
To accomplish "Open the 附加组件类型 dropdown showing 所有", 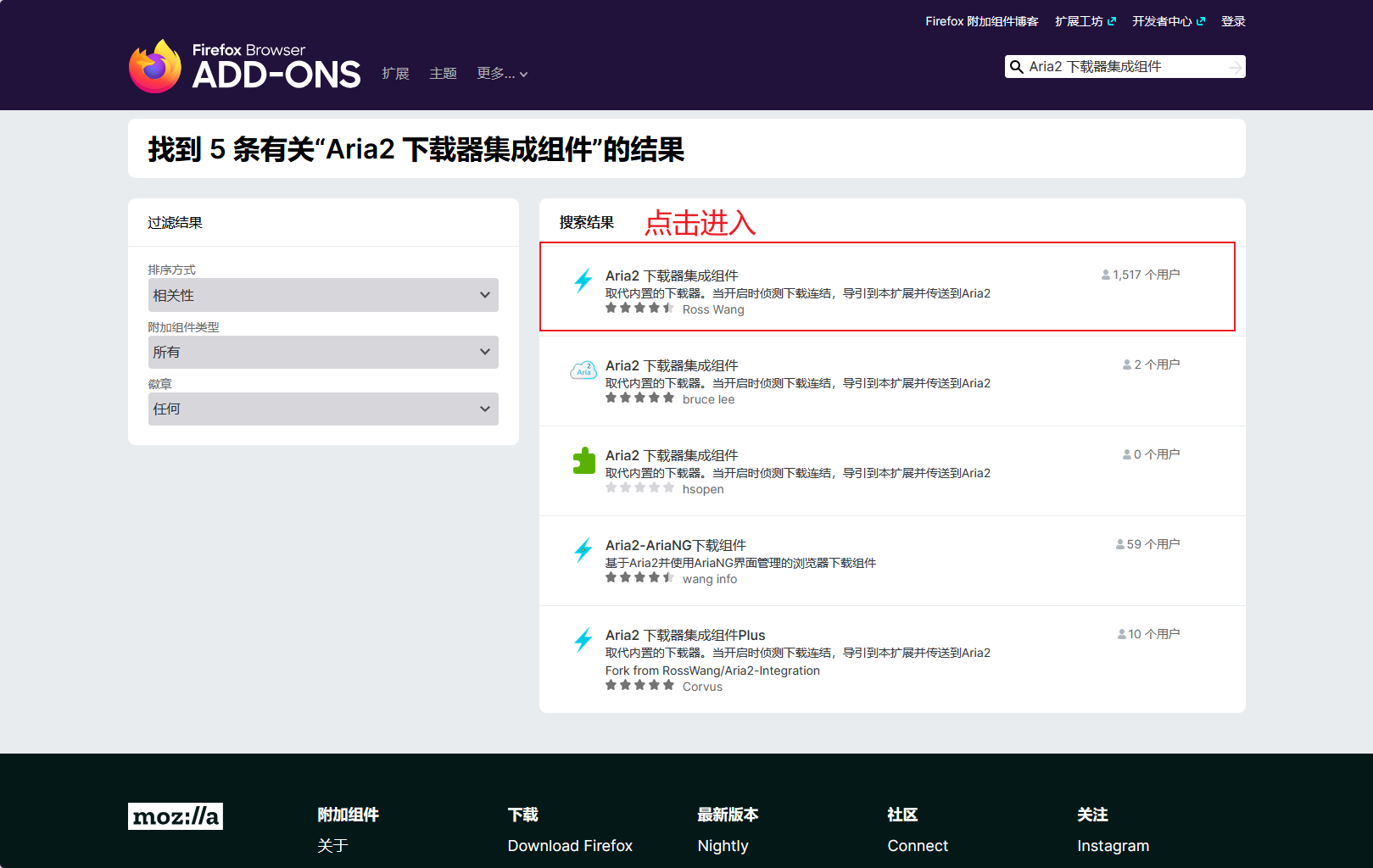I will coord(323,352).
